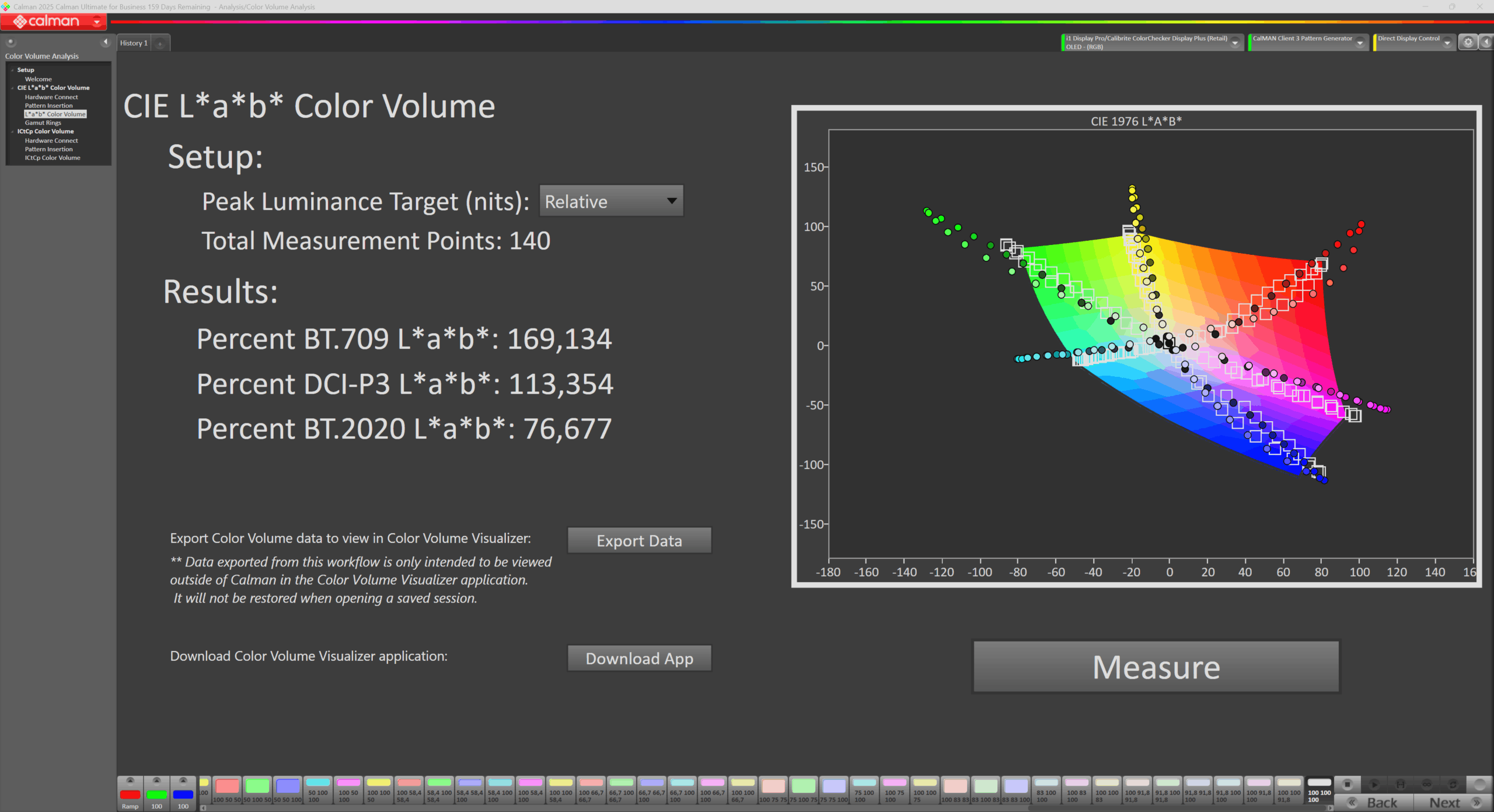This screenshot has width=1494, height=812.
Task: Click the stop measurement icon
Action: pyautogui.click(x=1348, y=785)
